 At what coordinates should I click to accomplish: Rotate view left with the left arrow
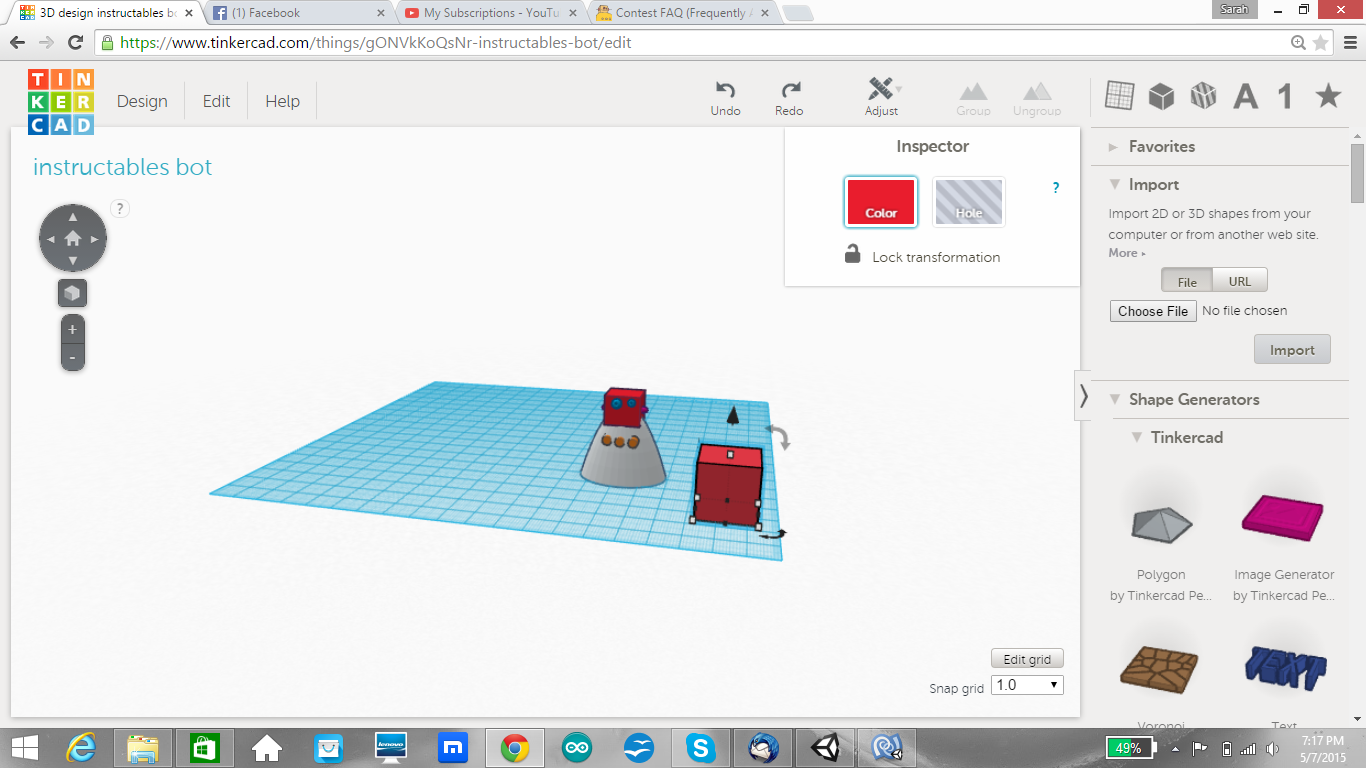pyautogui.click(x=50, y=239)
